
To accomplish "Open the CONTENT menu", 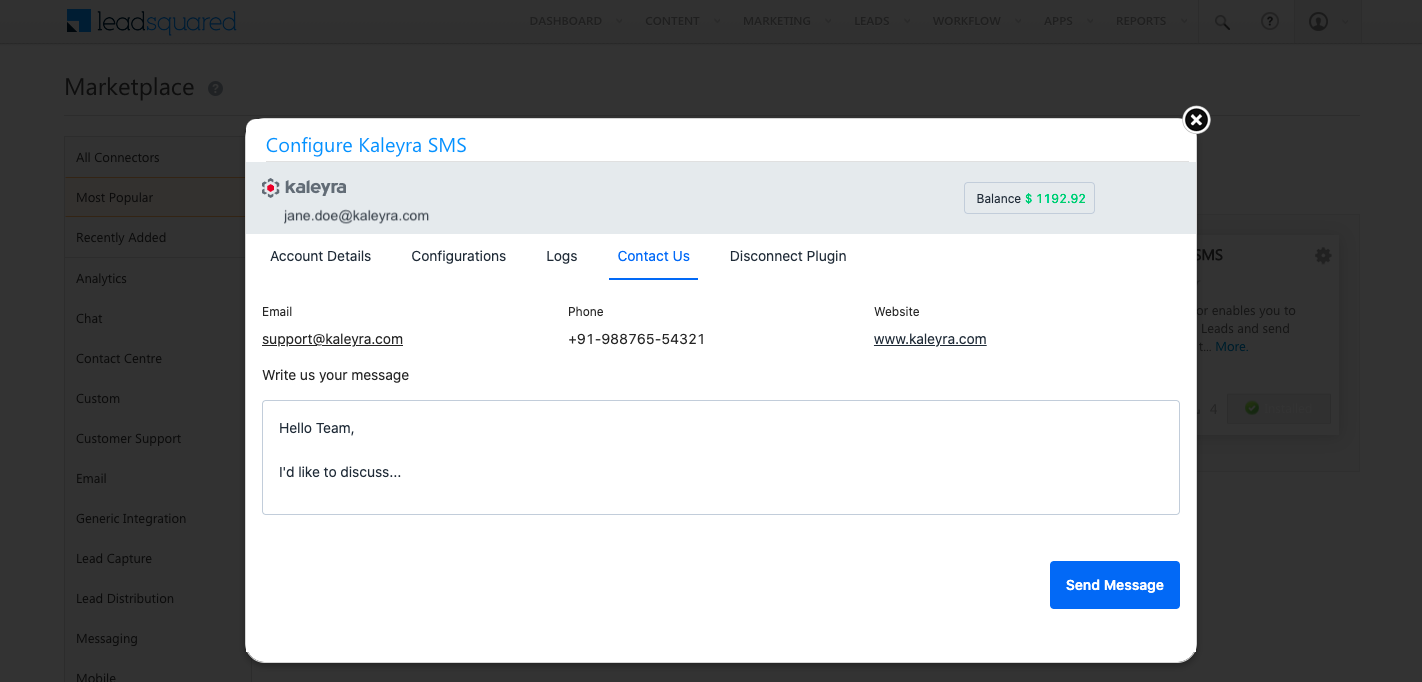I will coord(673,21).
